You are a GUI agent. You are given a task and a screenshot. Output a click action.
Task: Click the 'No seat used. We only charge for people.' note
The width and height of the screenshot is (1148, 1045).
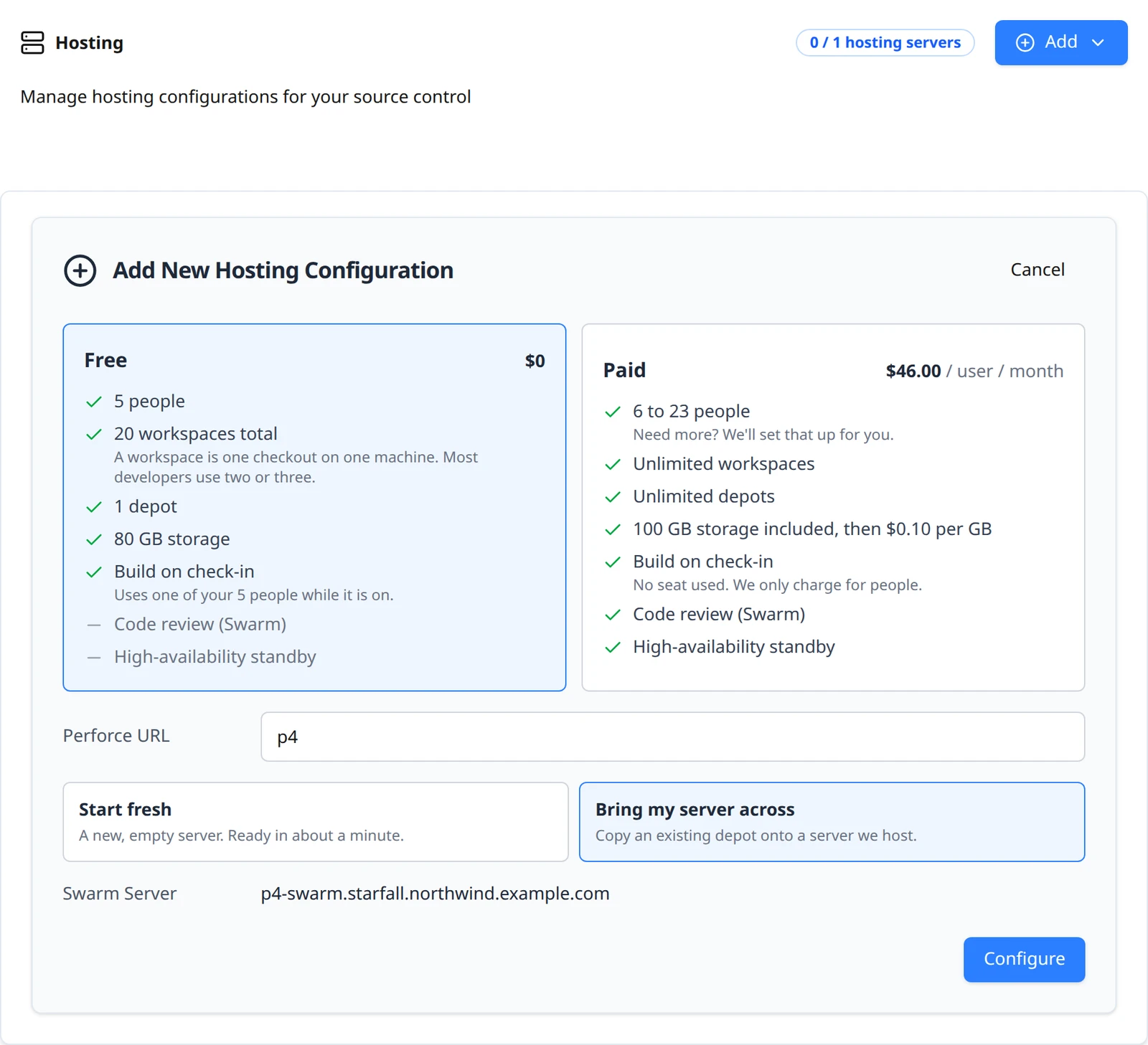click(x=777, y=585)
